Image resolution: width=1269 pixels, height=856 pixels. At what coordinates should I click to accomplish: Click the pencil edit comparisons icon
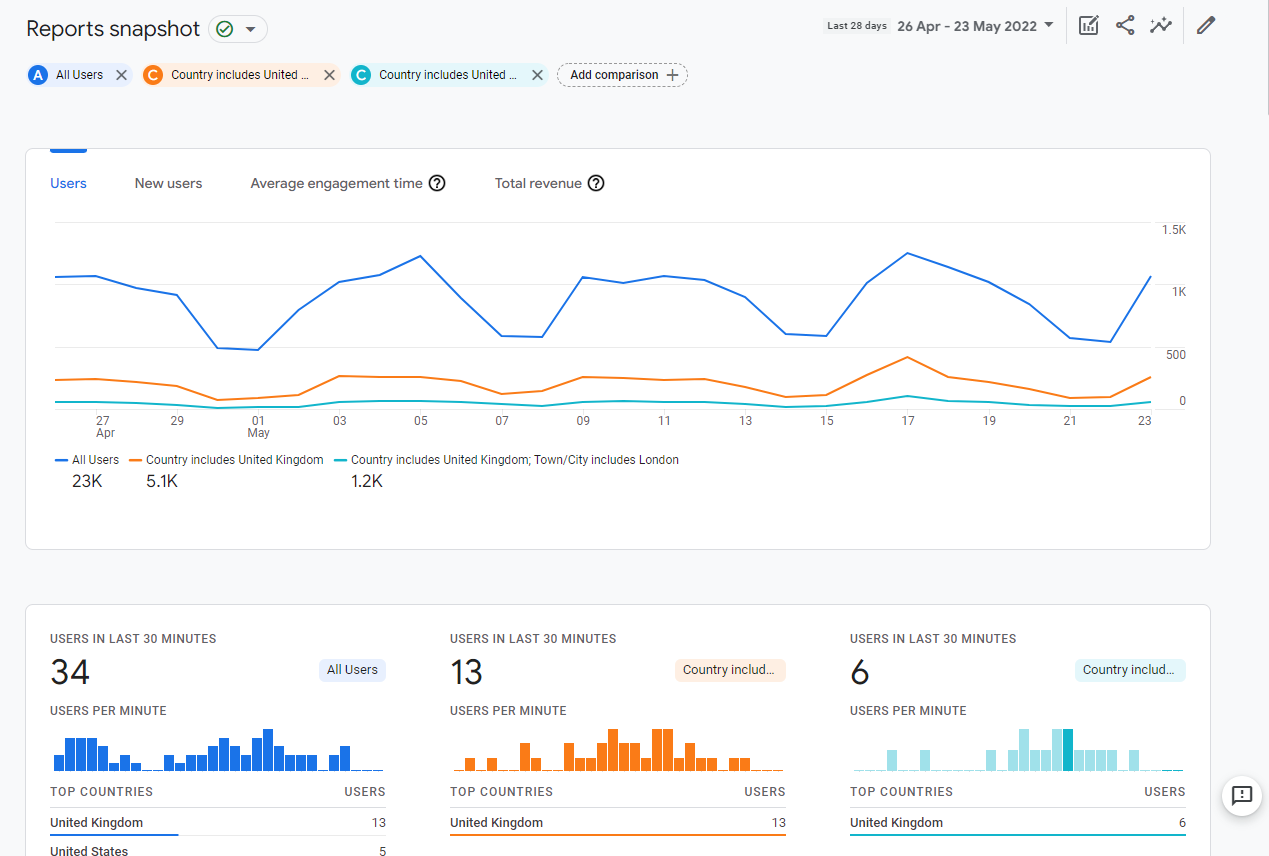tap(1206, 26)
